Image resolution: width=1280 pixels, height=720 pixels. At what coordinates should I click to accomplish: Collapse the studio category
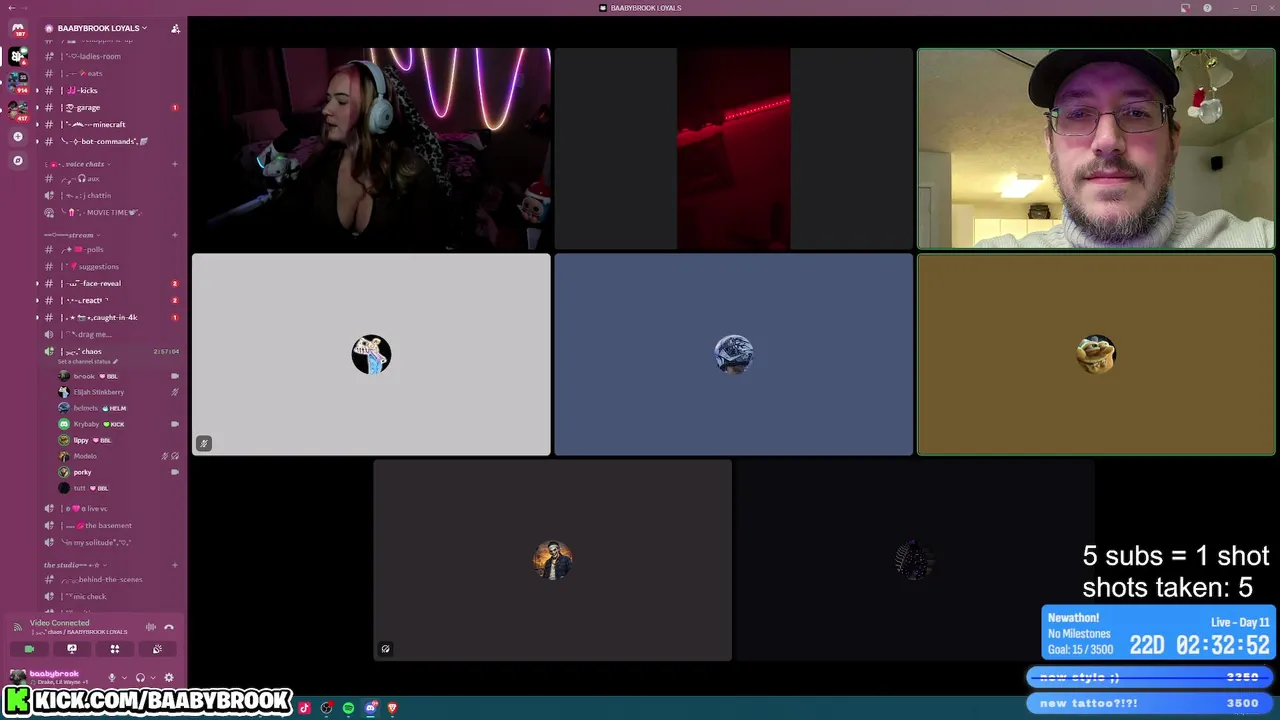pos(73,565)
